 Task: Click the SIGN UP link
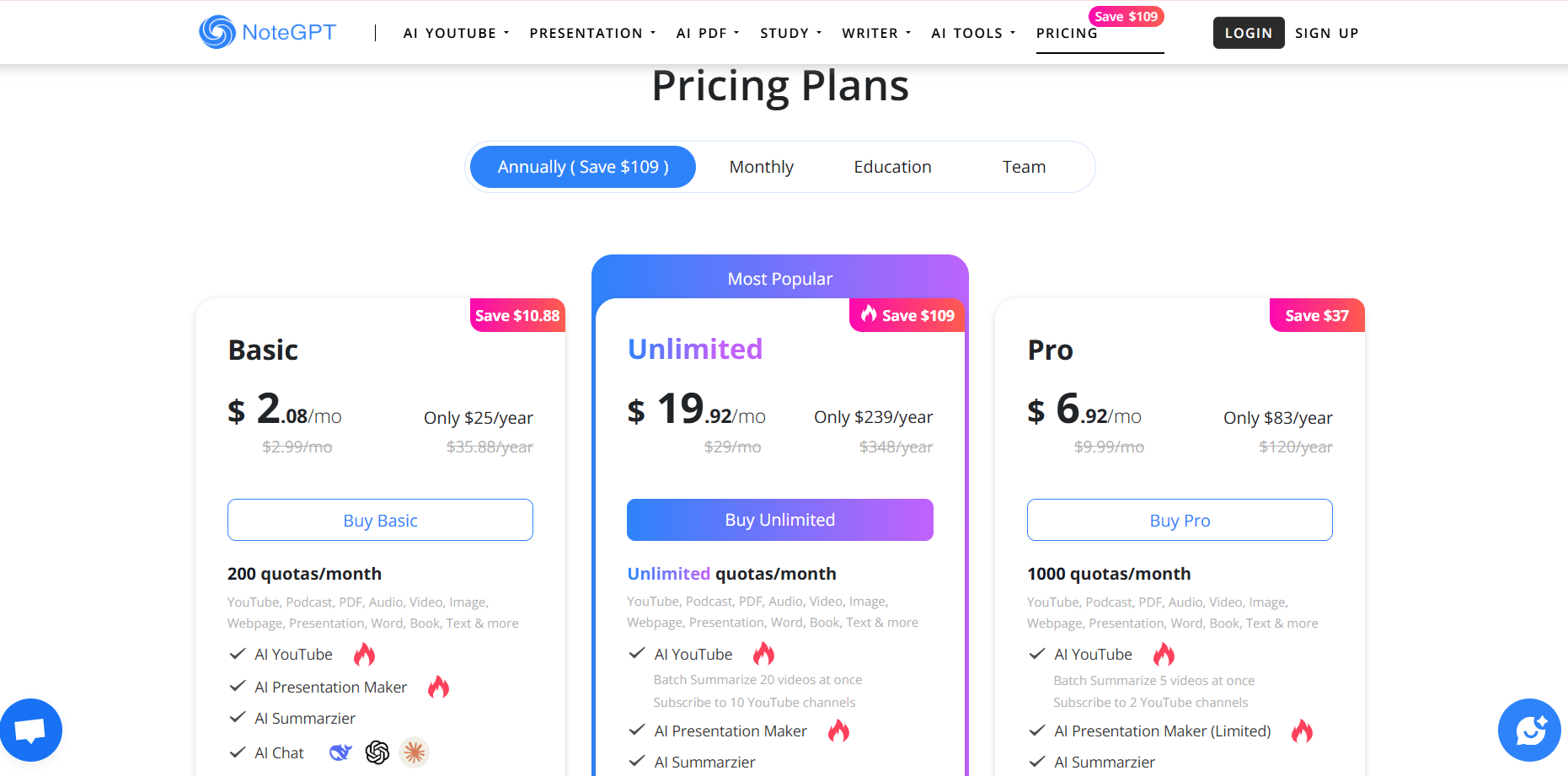(1327, 33)
